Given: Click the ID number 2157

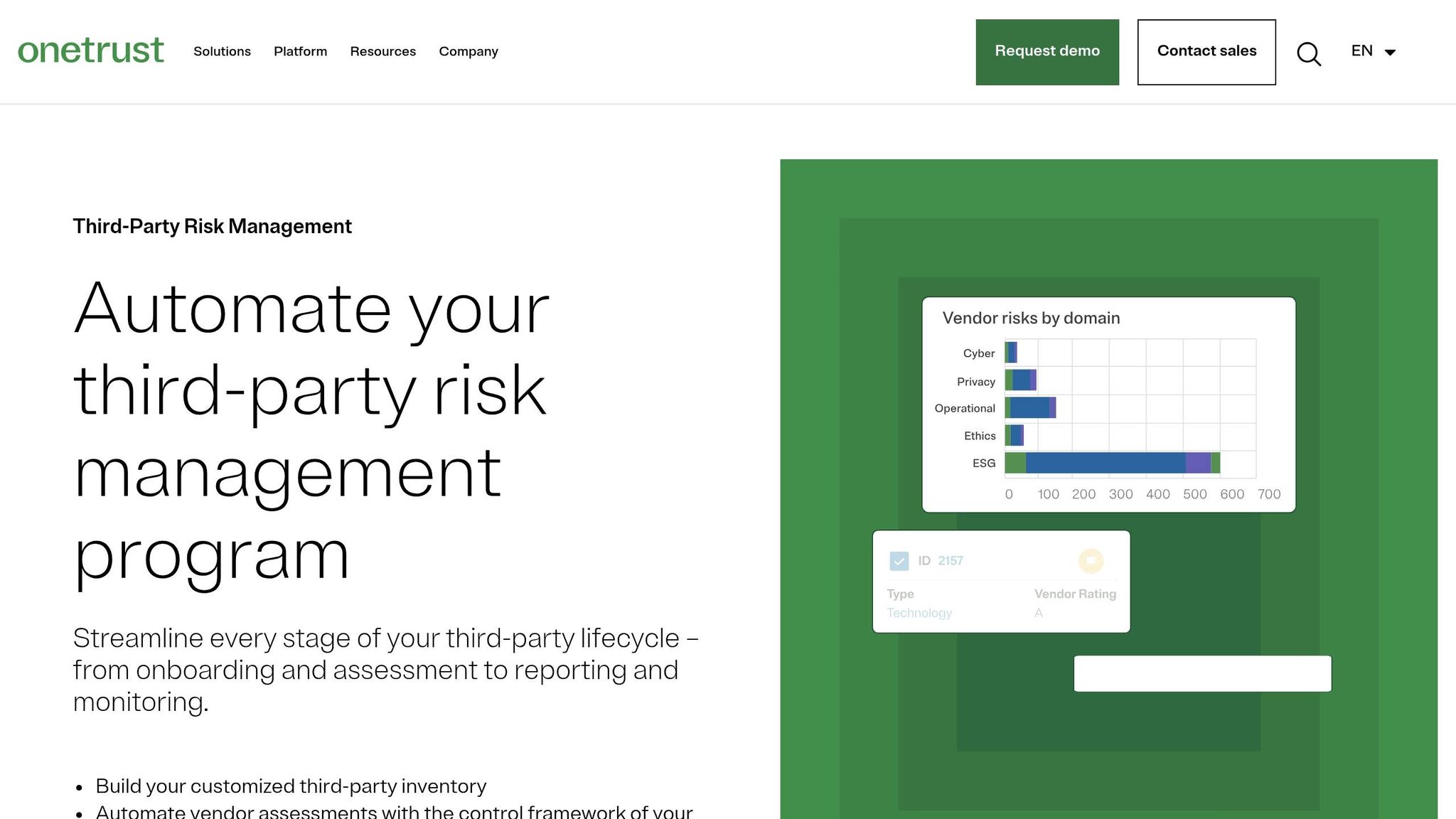Looking at the screenshot, I should [x=951, y=561].
